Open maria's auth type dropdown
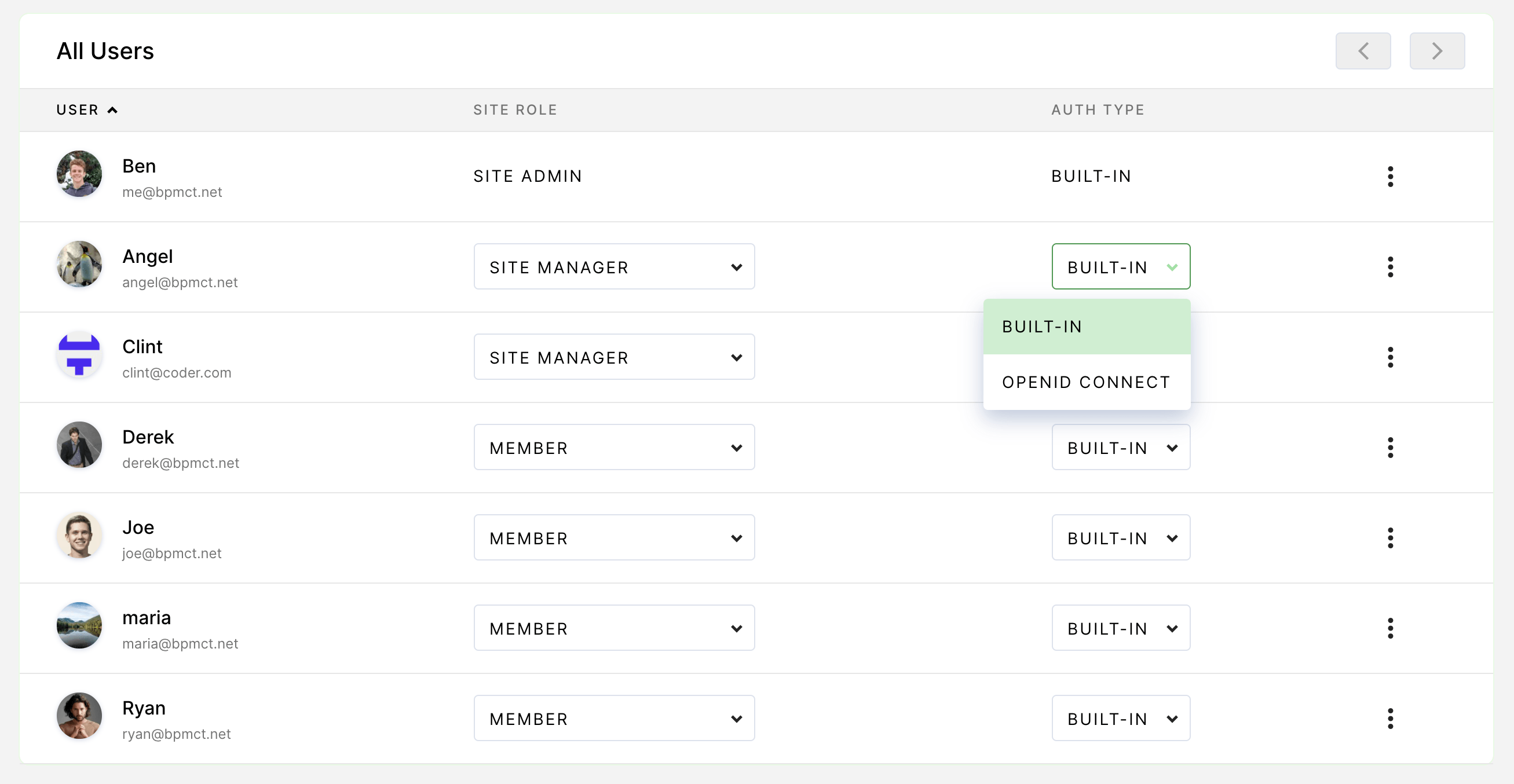 tap(1120, 628)
